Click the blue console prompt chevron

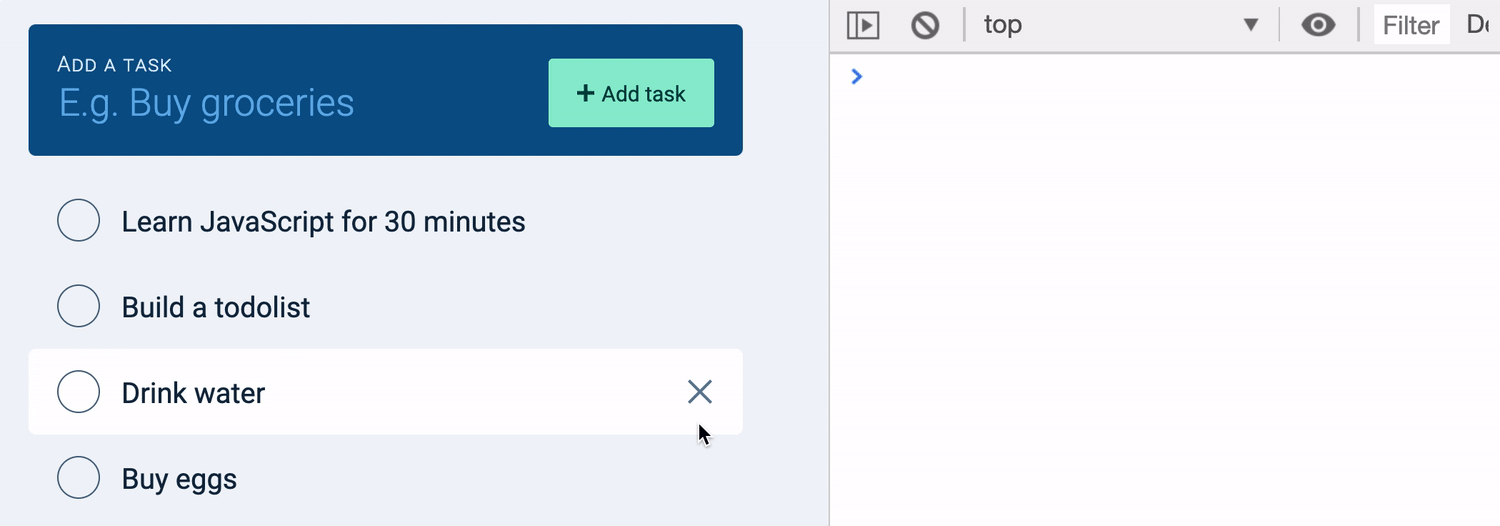pyautogui.click(x=856, y=76)
